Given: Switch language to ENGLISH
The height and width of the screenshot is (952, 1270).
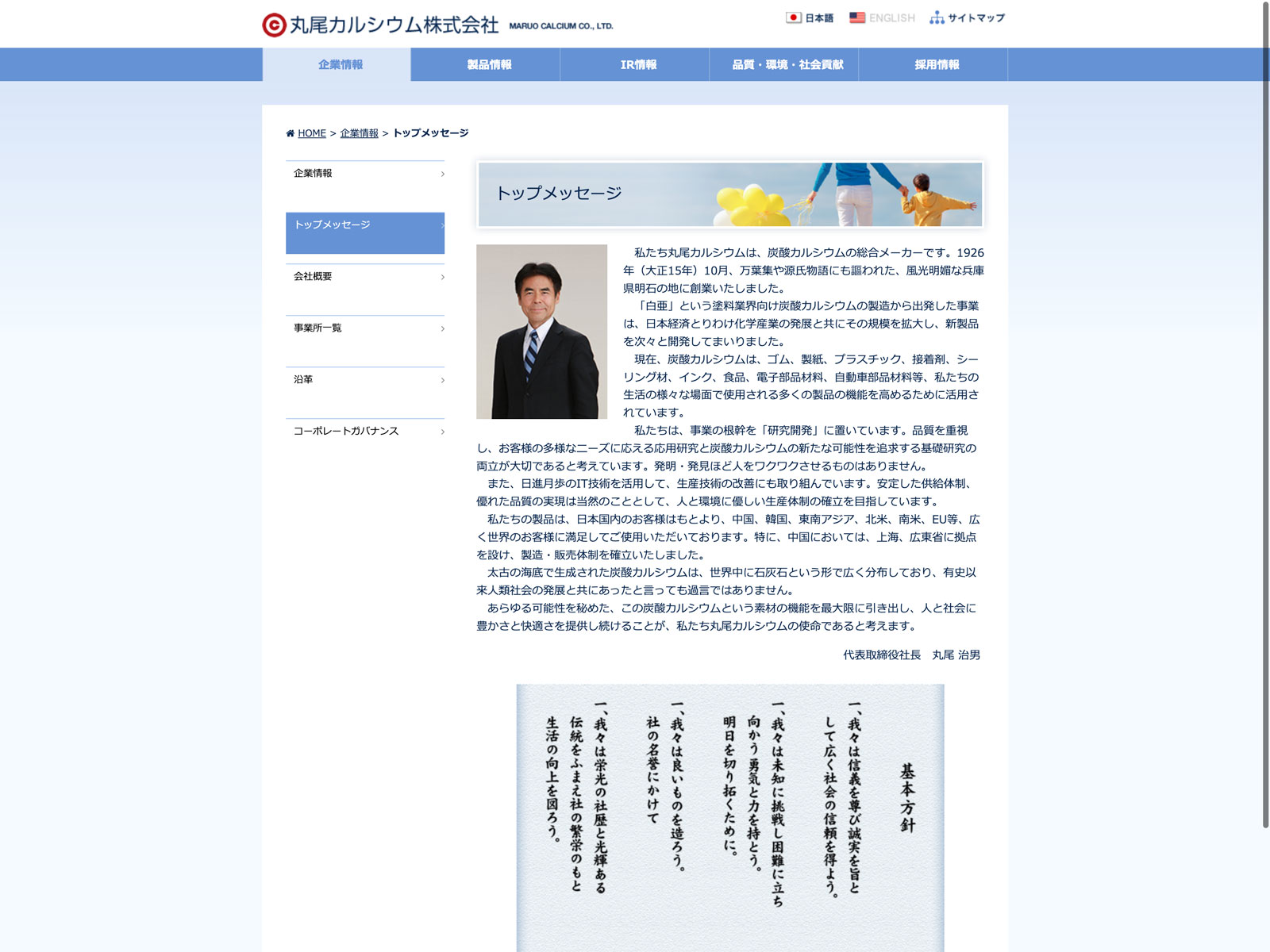Looking at the screenshot, I should [x=891, y=18].
